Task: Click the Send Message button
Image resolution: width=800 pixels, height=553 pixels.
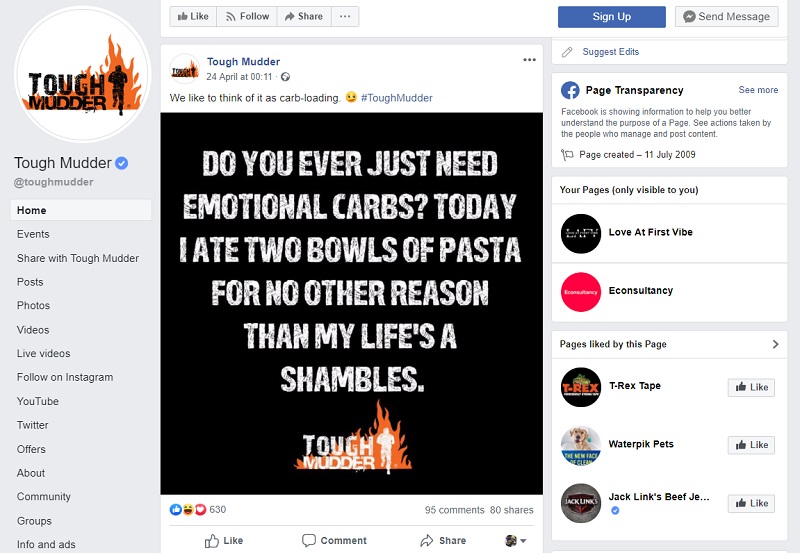Action: 727,16
